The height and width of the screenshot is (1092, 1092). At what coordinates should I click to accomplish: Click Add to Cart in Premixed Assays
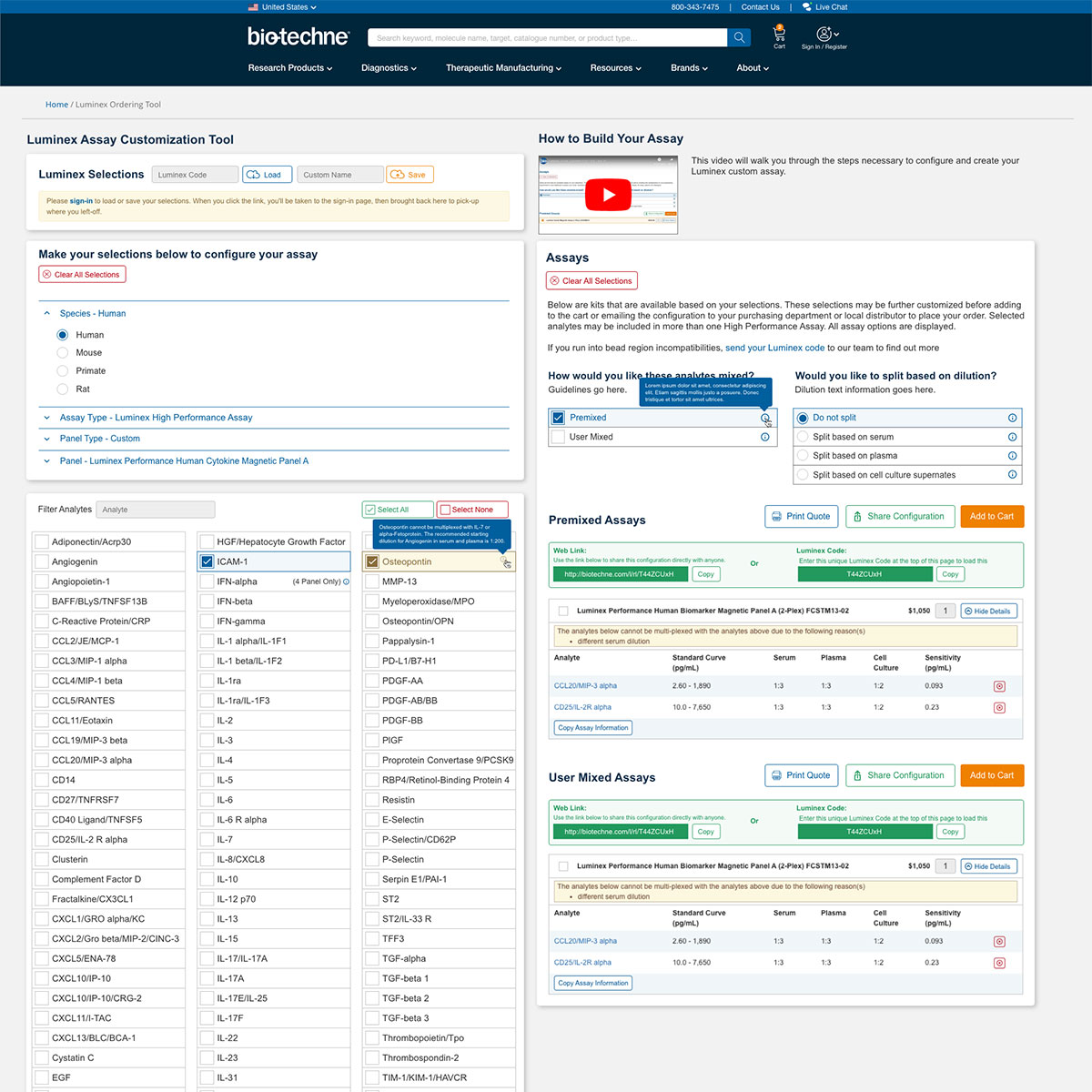(x=991, y=516)
